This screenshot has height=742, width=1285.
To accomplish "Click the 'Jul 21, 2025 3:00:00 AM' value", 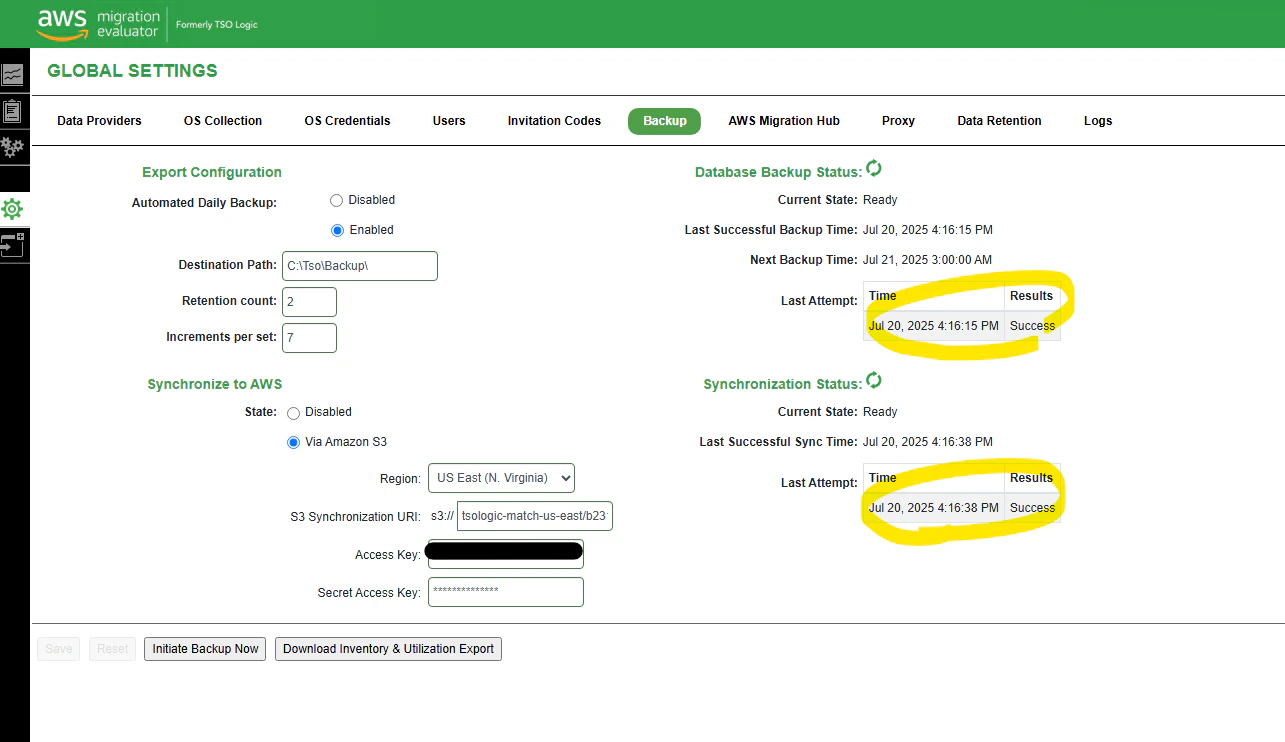I will pos(927,260).
